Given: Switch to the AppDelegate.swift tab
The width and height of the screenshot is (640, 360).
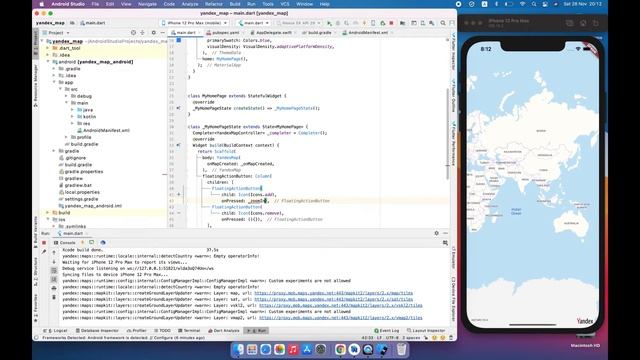Looking at the screenshot, I should tap(274, 33).
